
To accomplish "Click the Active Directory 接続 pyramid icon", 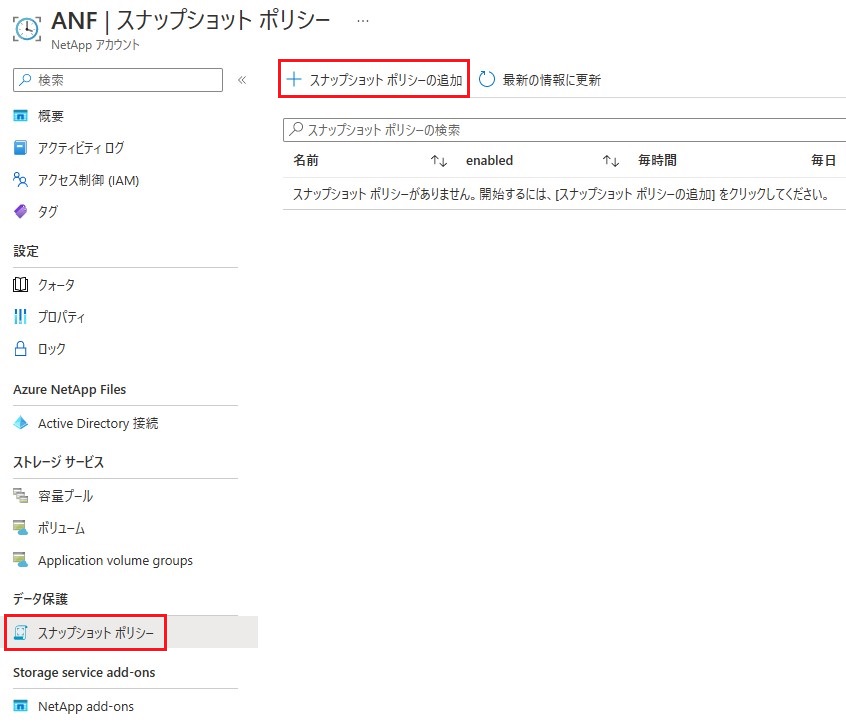I will [x=21, y=423].
